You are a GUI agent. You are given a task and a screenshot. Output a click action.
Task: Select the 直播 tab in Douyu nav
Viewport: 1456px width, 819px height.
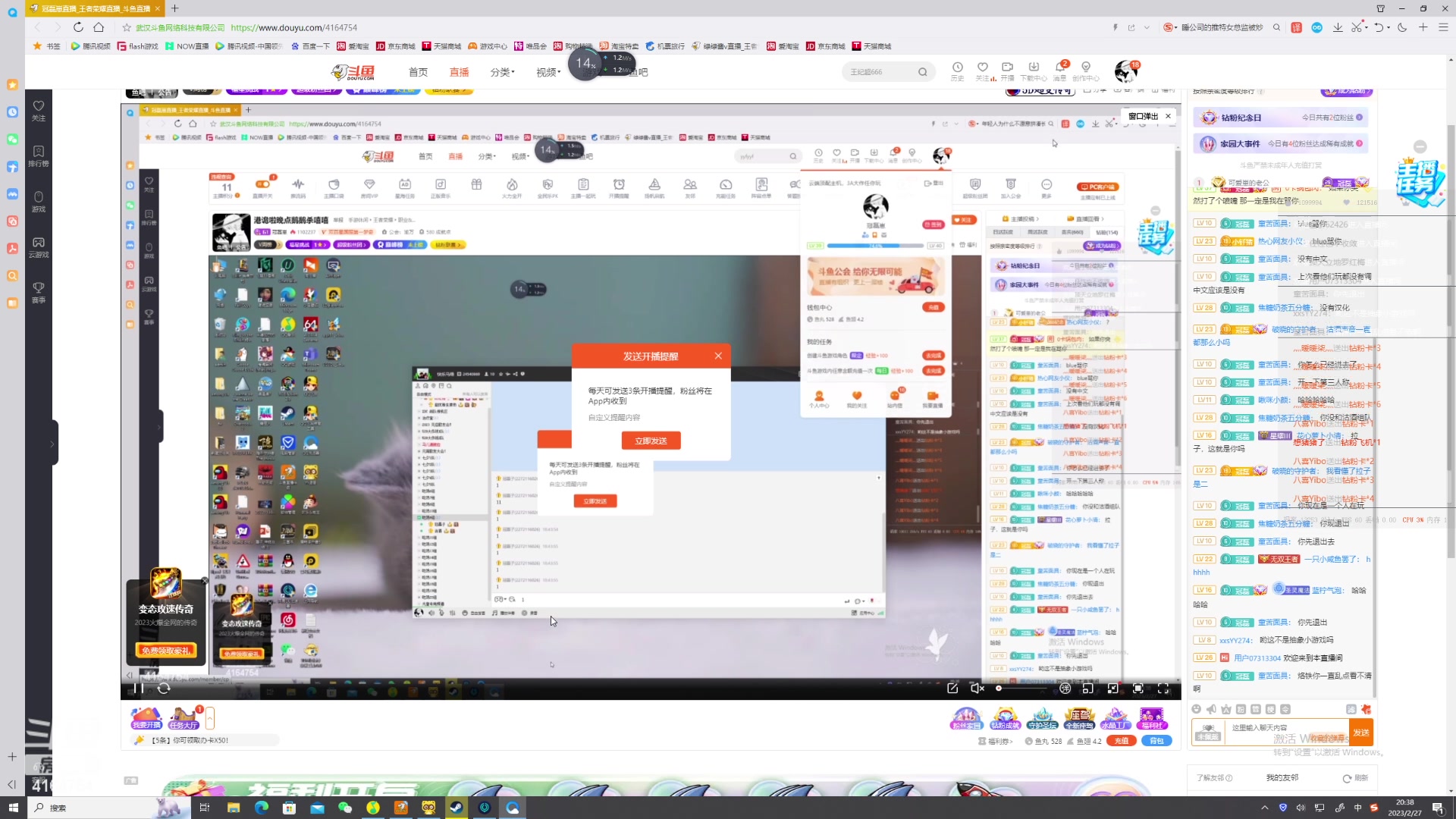459,72
